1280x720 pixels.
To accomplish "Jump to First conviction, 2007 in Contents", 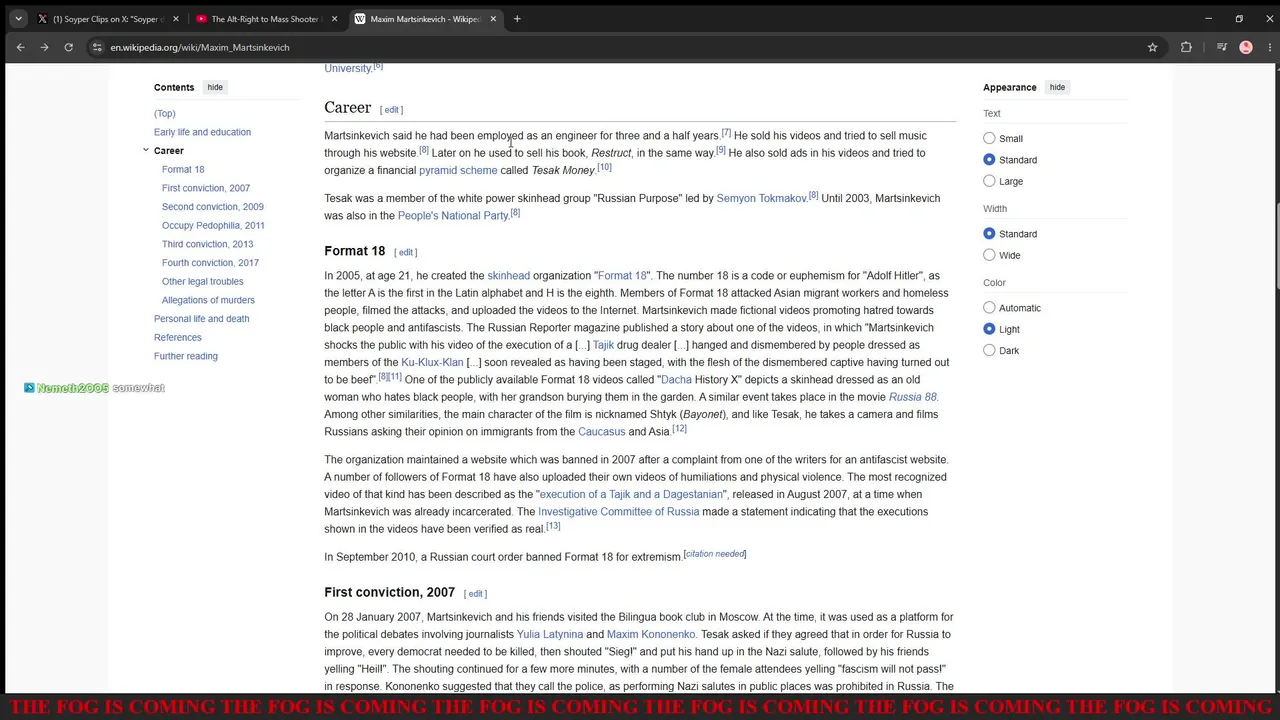I will [x=206, y=188].
